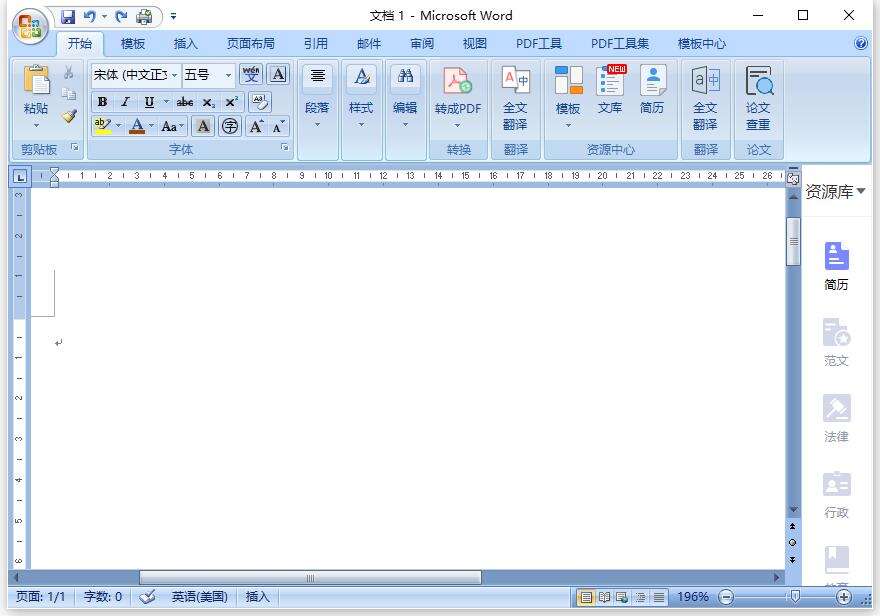The width and height of the screenshot is (880, 616).
Task: Grow font size with large A icon
Action: tap(256, 126)
